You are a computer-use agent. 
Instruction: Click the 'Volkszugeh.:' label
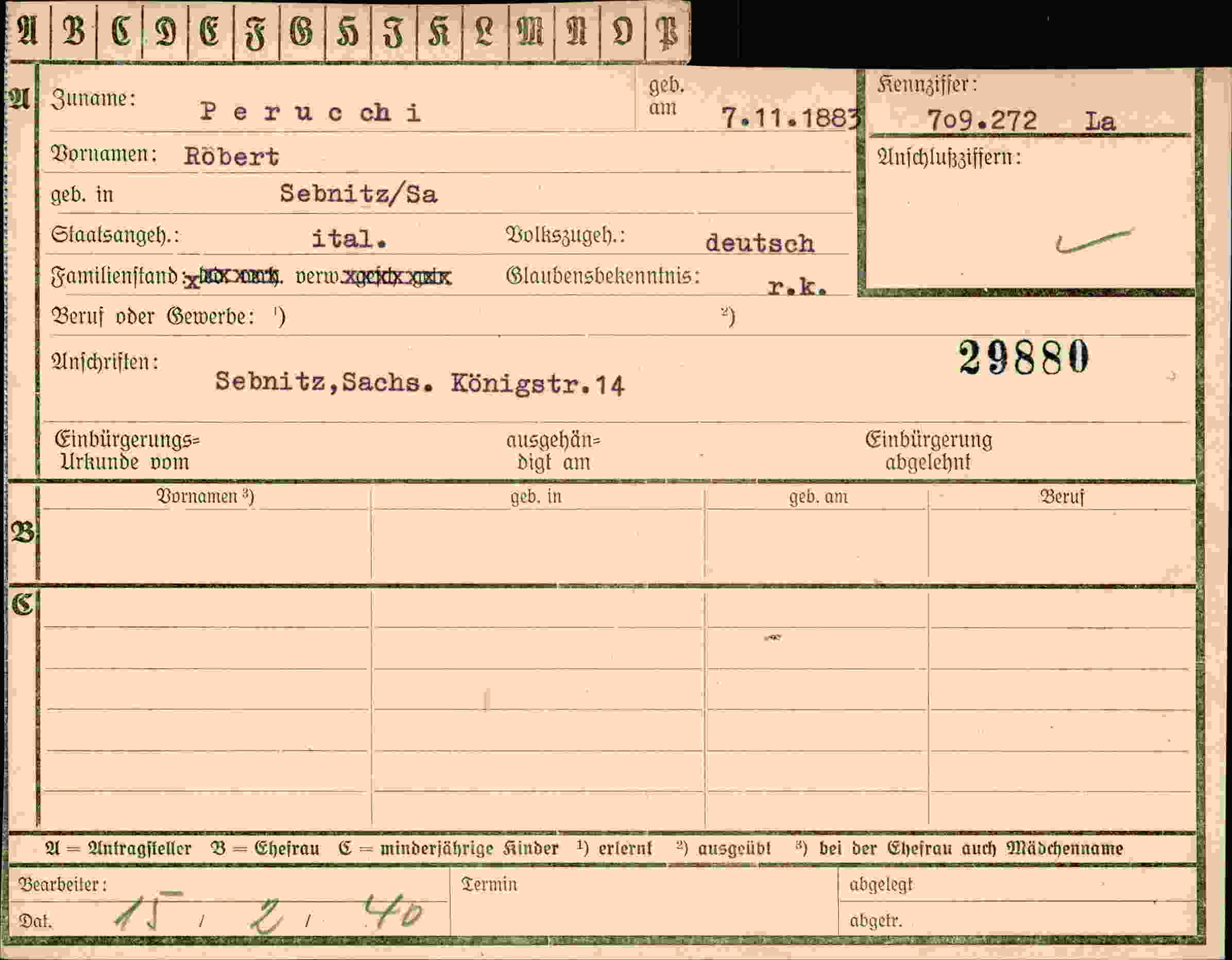point(566,235)
